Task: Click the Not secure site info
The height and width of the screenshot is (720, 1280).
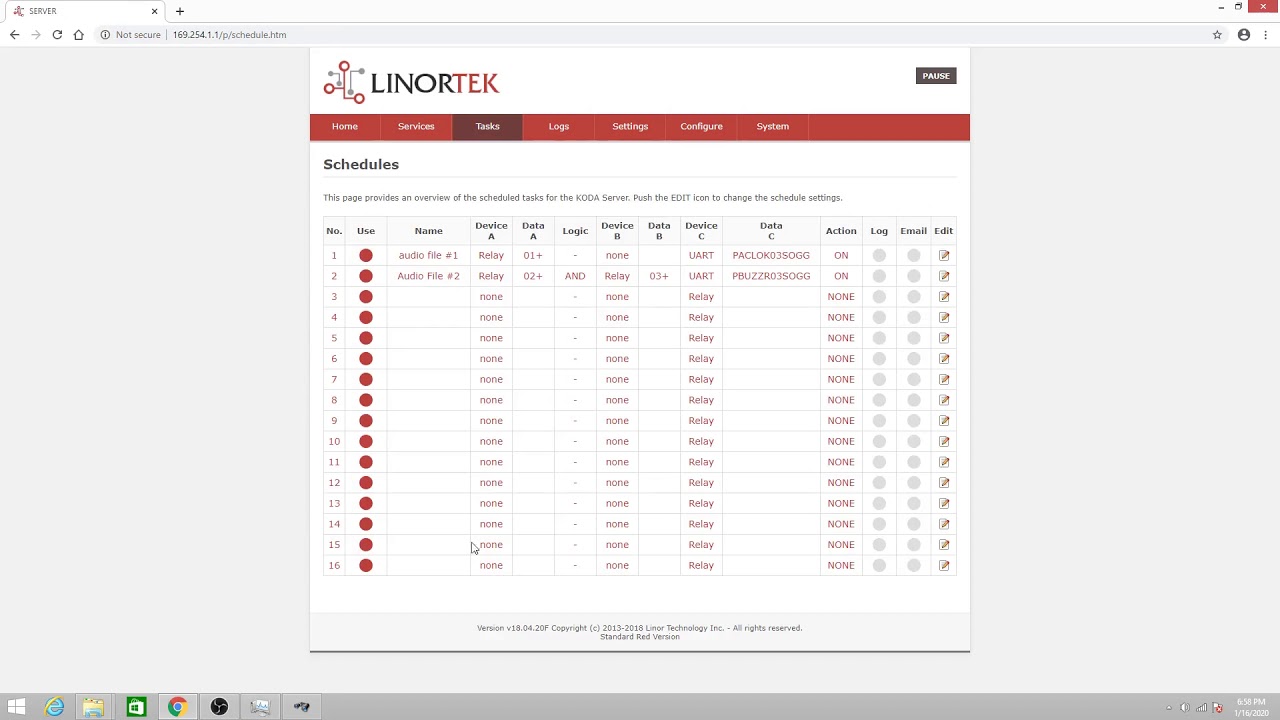Action: pos(130,35)
